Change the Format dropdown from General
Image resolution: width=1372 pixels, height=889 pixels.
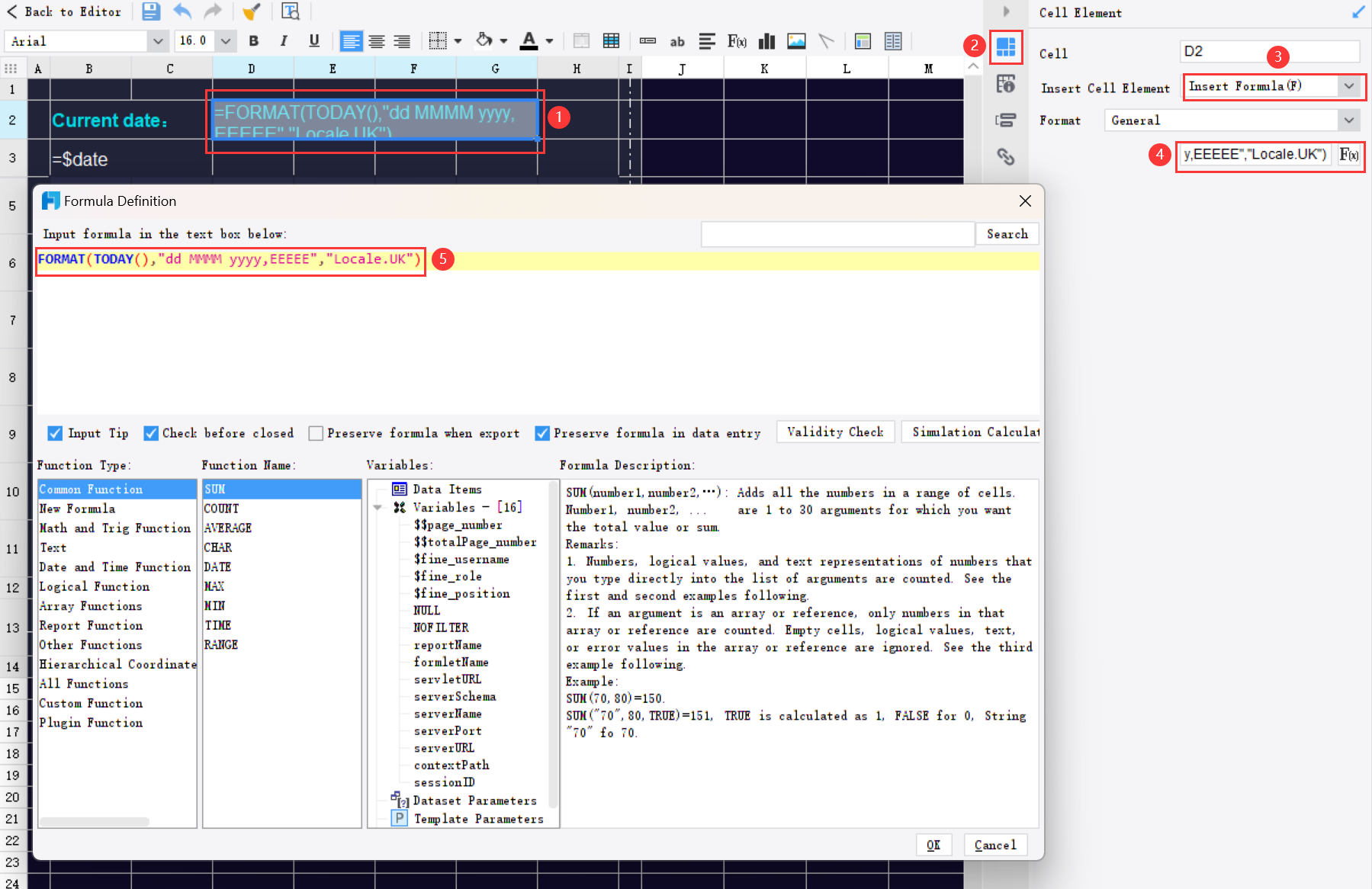[x=1350, y=120]
